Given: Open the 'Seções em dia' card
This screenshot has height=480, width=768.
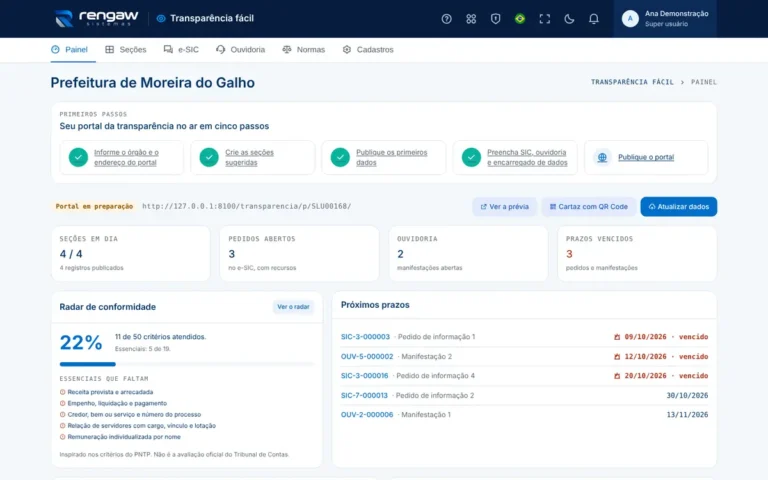Looking at the screenshot, I should click(130, 253).
